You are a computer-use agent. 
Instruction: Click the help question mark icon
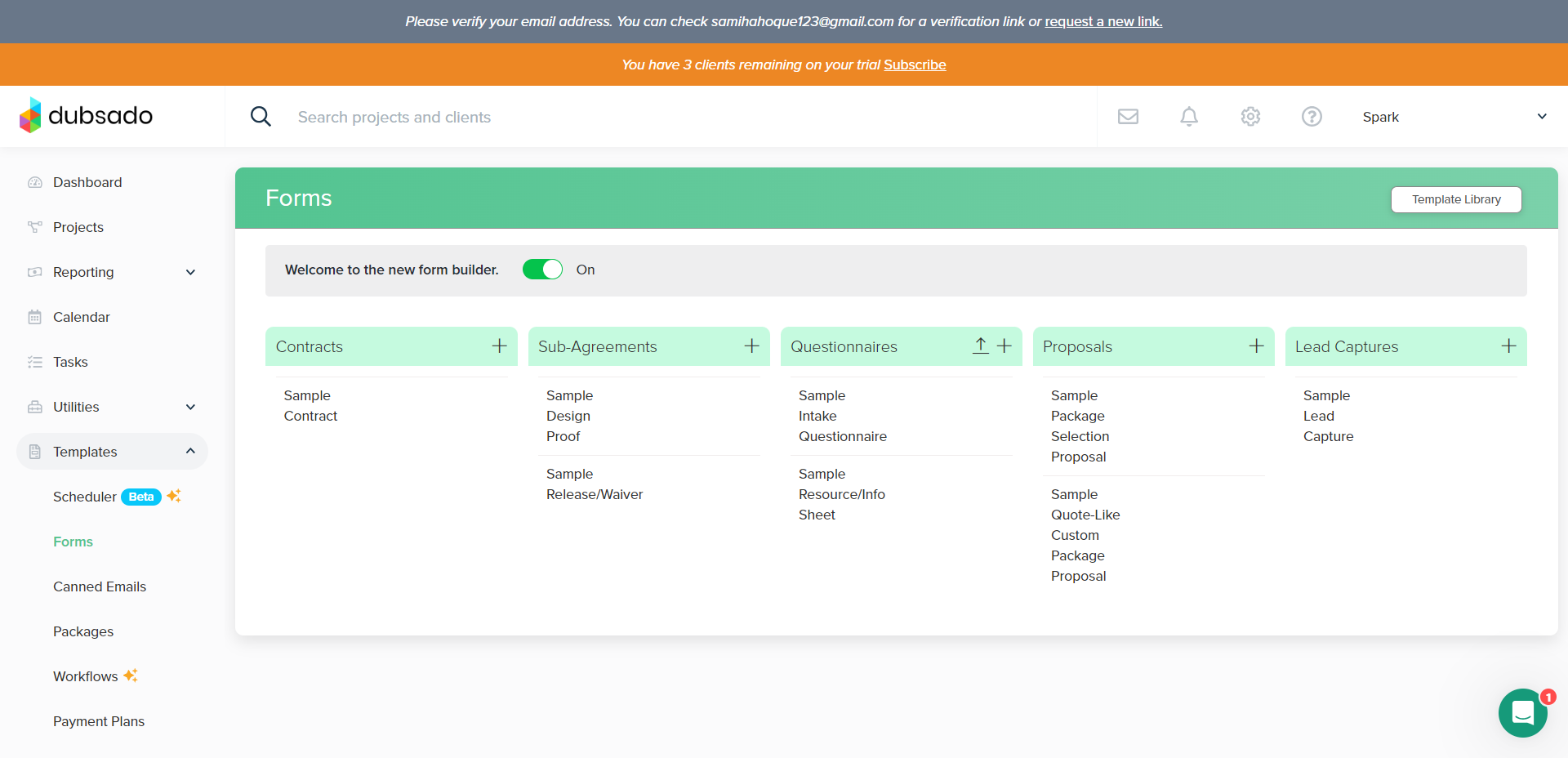pyautogui.click(x=1312, y=117)
